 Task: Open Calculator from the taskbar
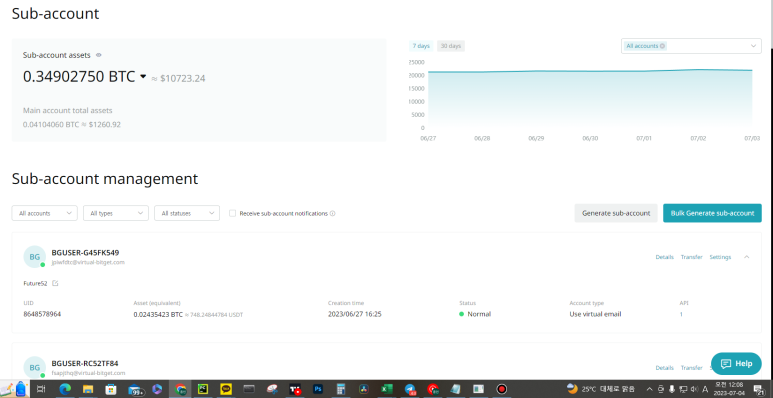coord(341,389)
